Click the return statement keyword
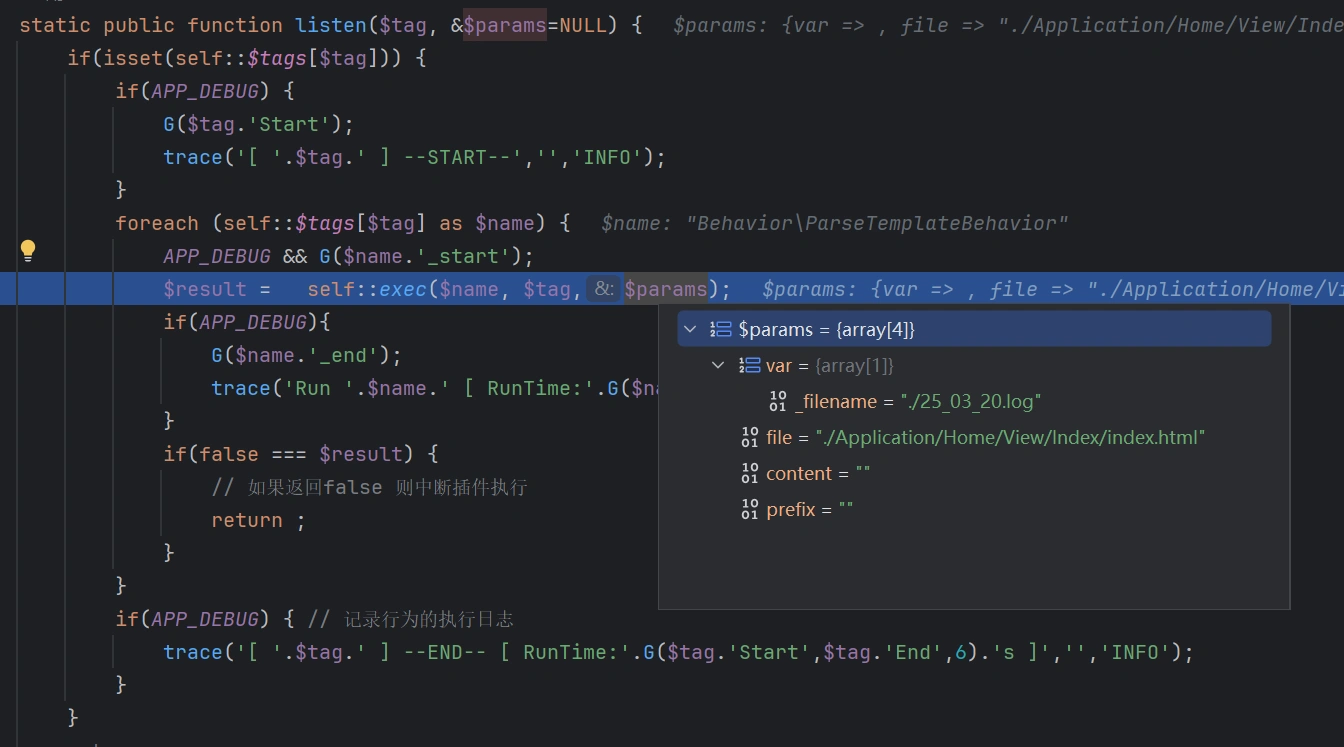1344x747 pixels. 246,520
